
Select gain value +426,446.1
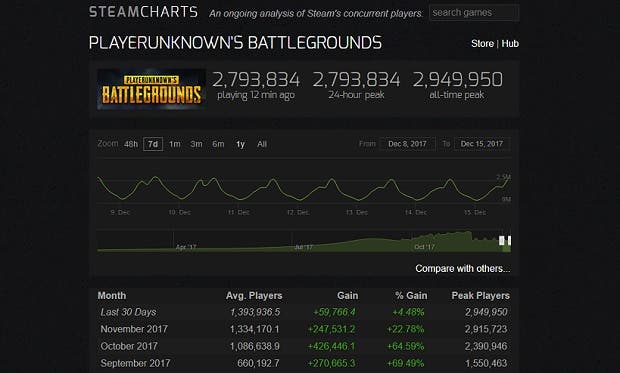click(331, 346)
